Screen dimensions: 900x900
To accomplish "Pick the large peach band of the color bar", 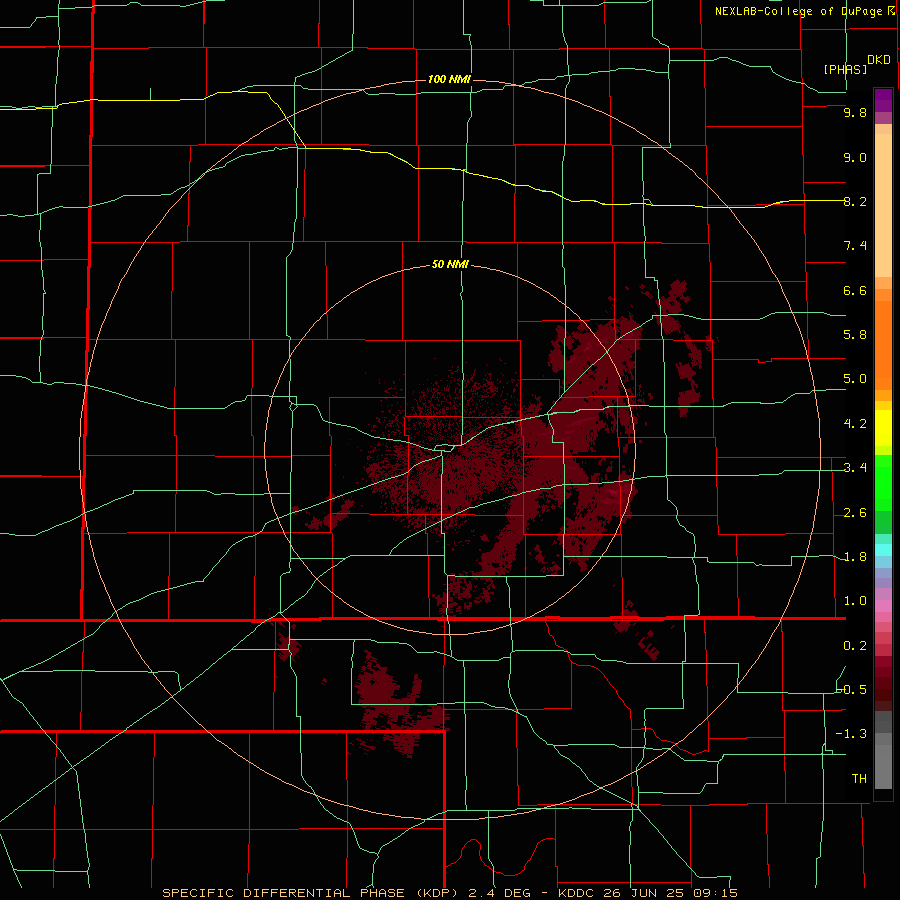I will point(883,205).
